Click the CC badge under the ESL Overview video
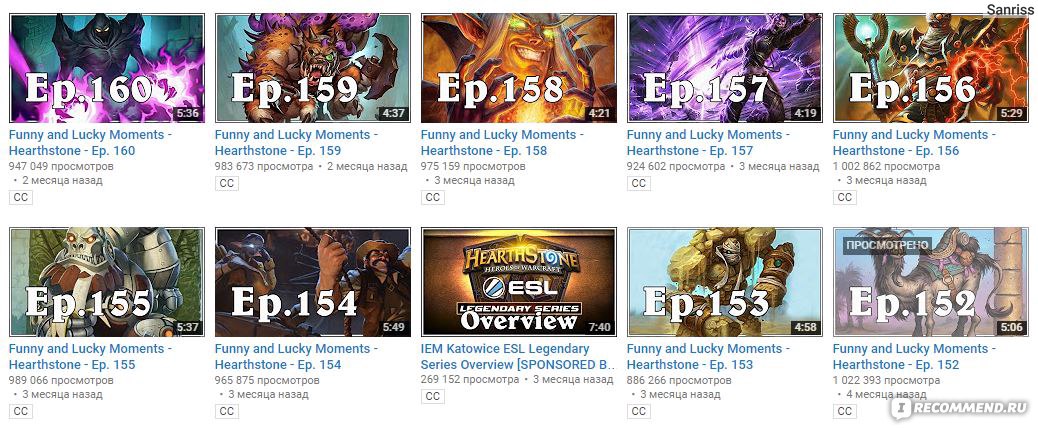 [x=432, y=396]
